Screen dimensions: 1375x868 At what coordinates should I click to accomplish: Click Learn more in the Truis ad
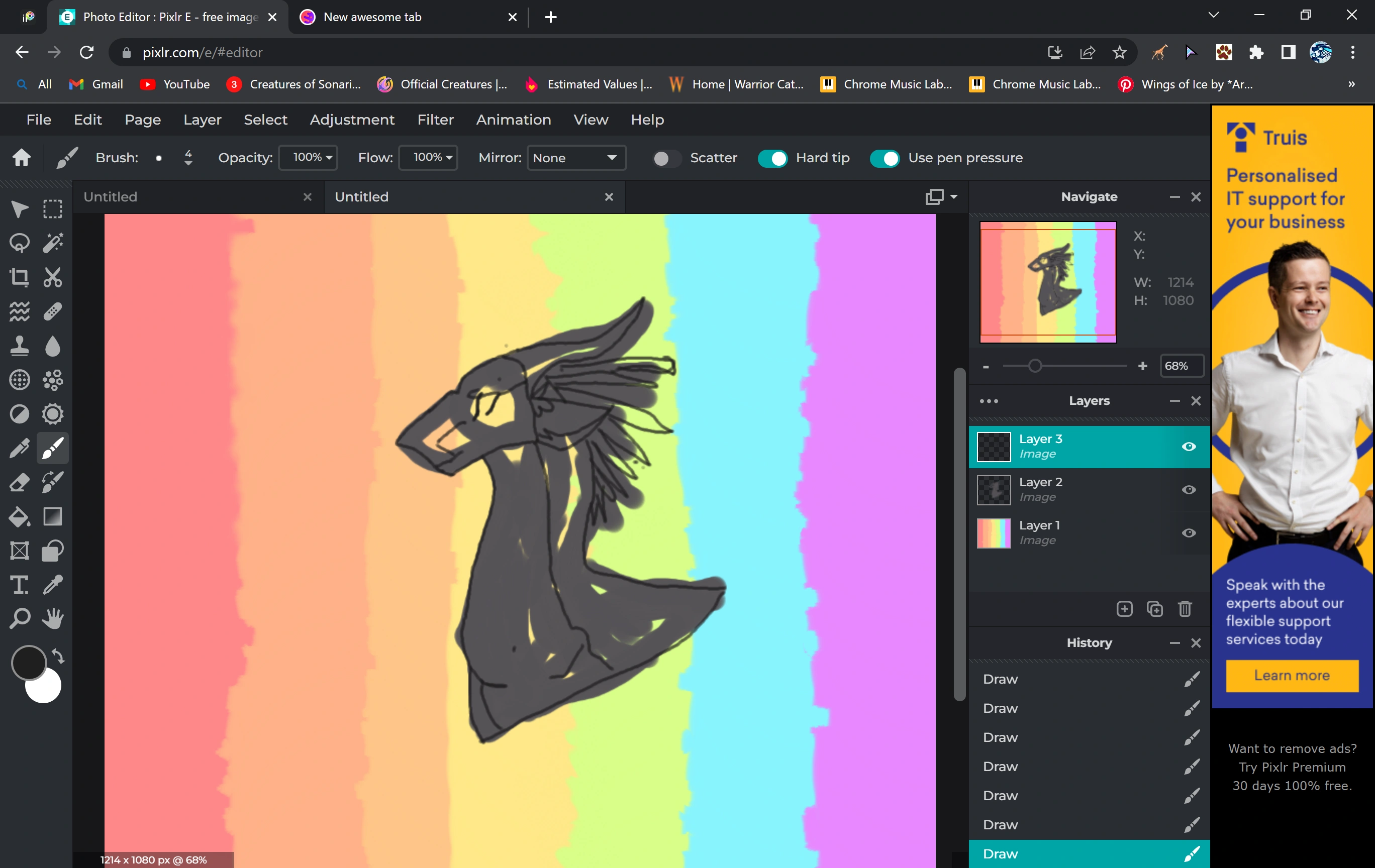click(x=1292, y=676)
